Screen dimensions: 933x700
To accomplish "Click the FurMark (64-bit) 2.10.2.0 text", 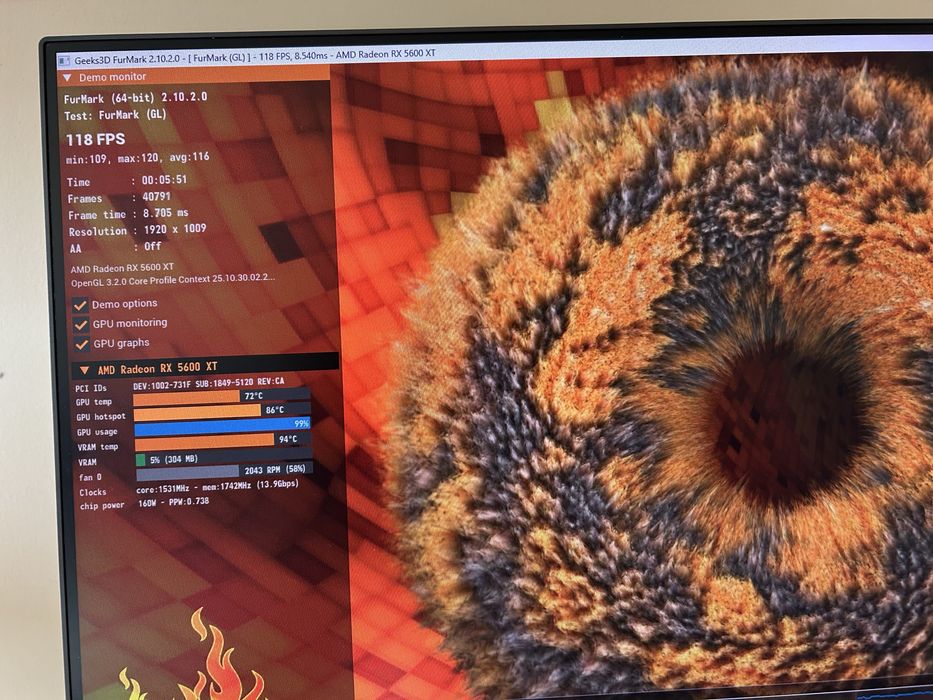I will click(x=136, y=98).
